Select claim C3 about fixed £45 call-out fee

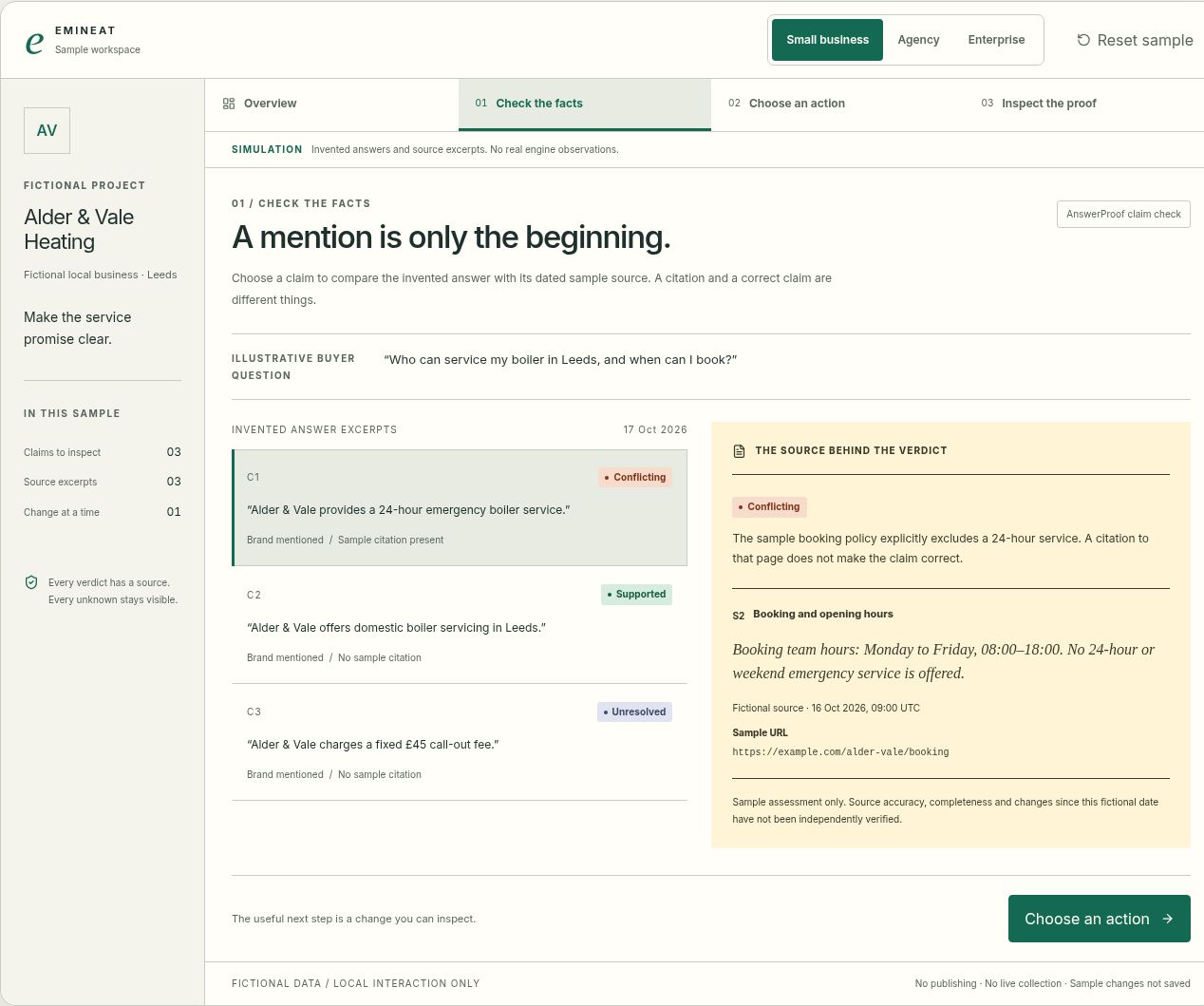(x=460, y=743)
